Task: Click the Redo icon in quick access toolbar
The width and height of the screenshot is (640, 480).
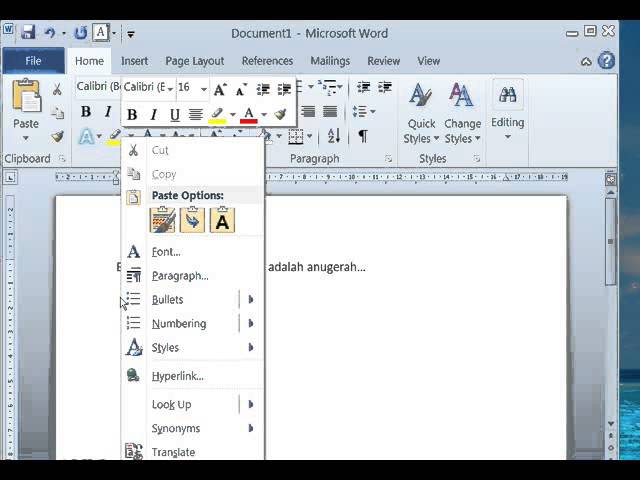Action: [80, 33]
